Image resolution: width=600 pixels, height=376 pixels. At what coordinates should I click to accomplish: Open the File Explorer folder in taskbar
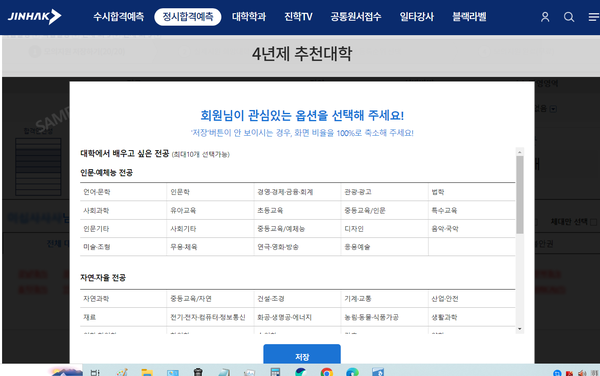[x=147, y=372]
